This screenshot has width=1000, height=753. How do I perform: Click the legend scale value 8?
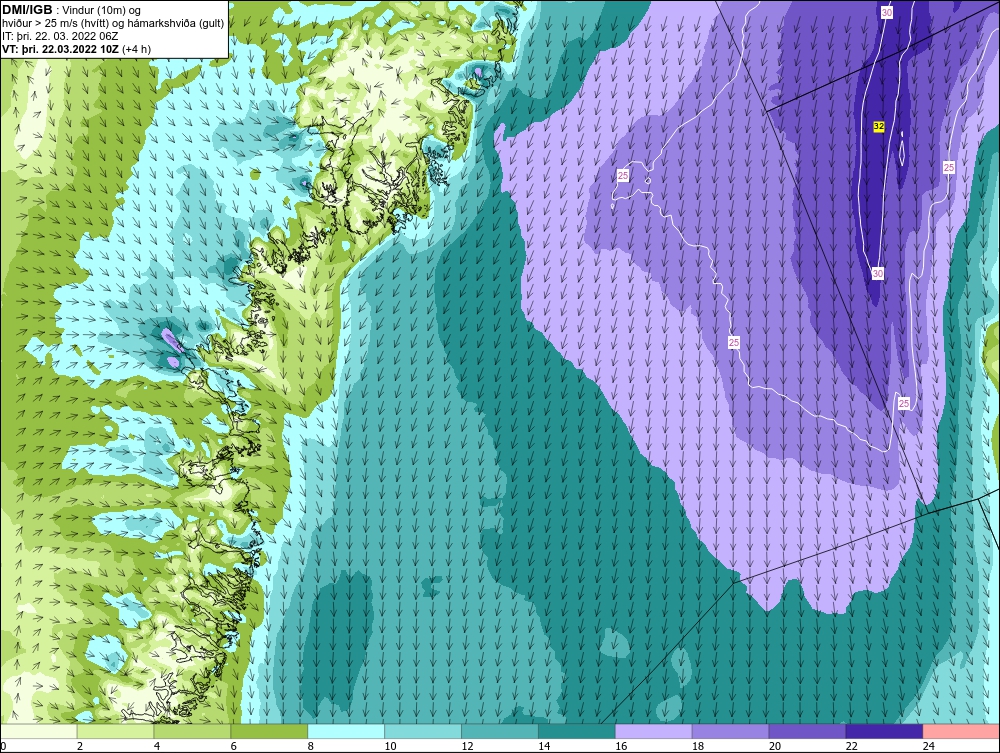(x=311, y=746)
